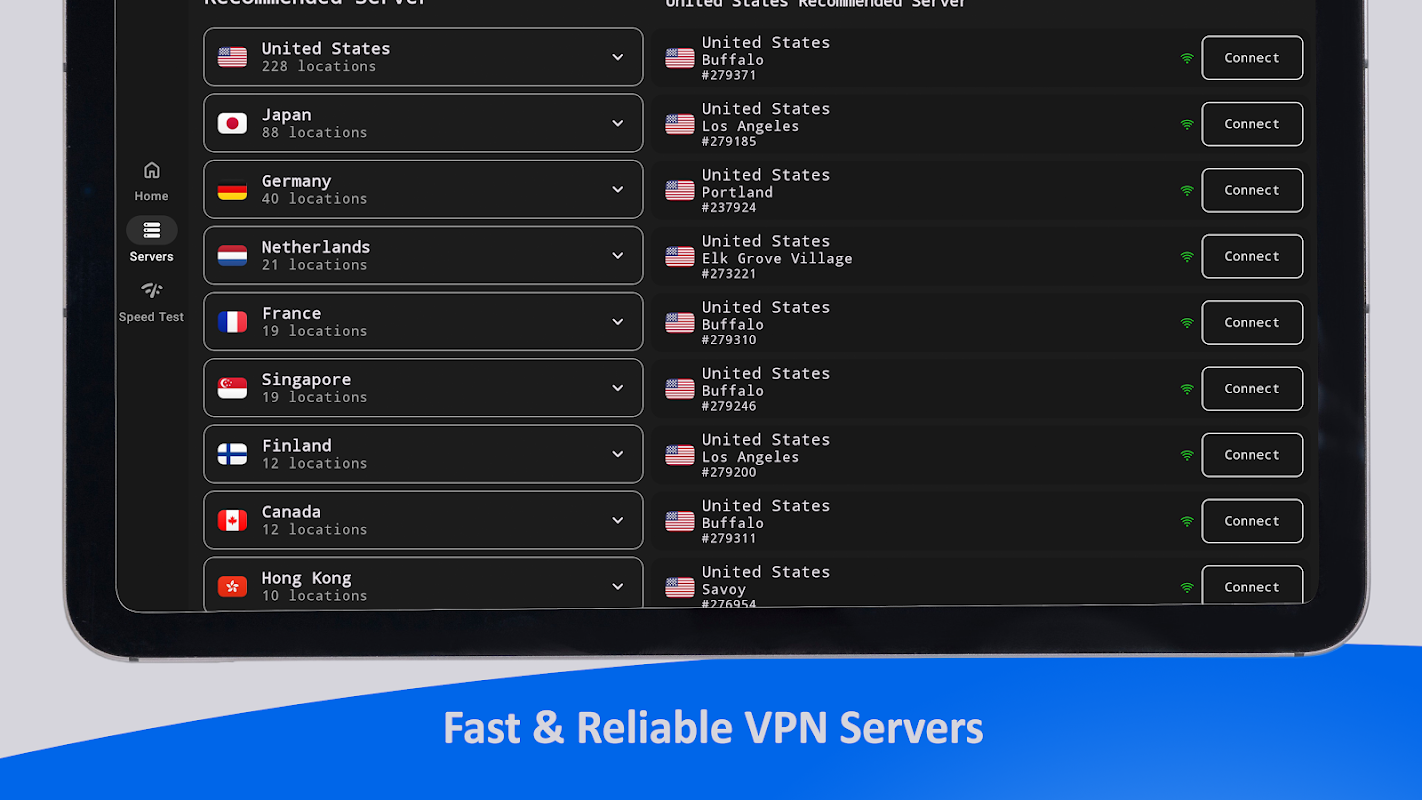Click the France flag icon

pyautogui.click(x=232, y=321)
